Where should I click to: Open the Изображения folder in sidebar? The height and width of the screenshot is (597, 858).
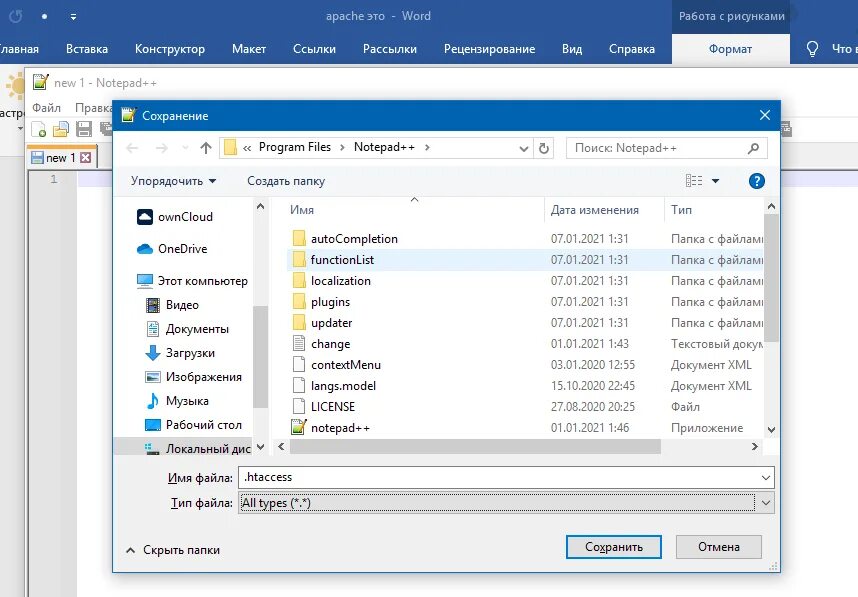pos(194,377)
